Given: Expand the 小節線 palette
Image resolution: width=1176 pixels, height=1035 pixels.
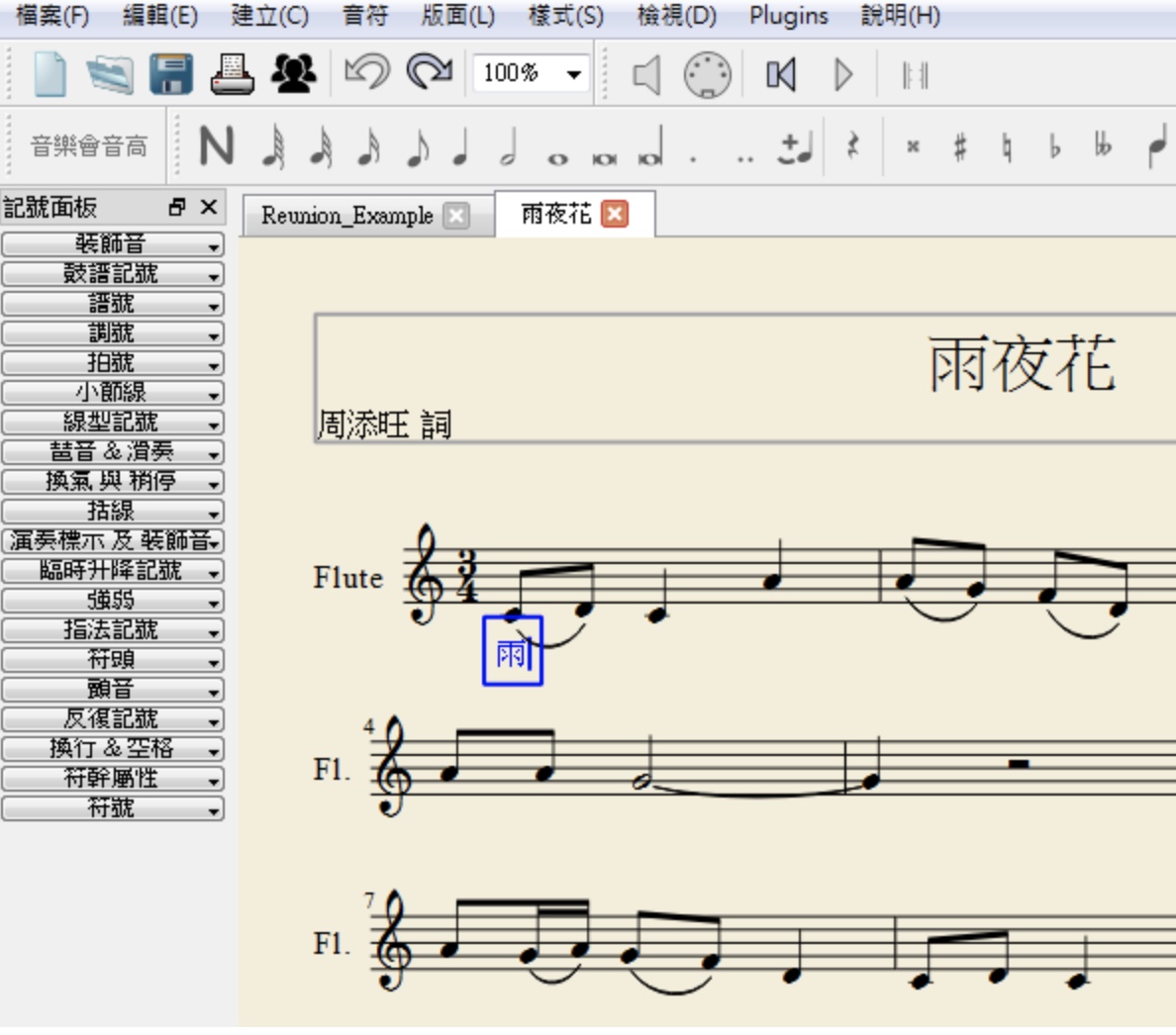Looking at the screenshot, I should pyautogui.click(x=113, y=393).
